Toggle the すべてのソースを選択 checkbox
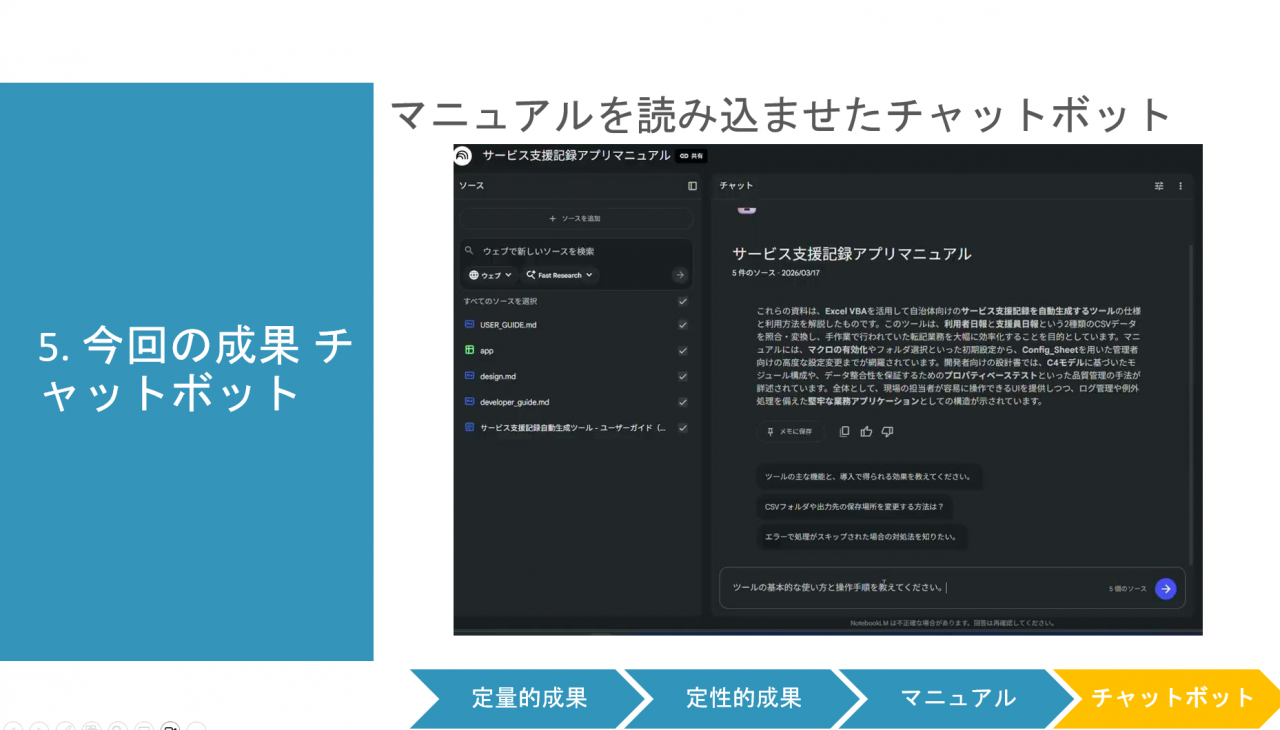The image size is (1280, 730). pyautogui.click(x=683, y=301)
